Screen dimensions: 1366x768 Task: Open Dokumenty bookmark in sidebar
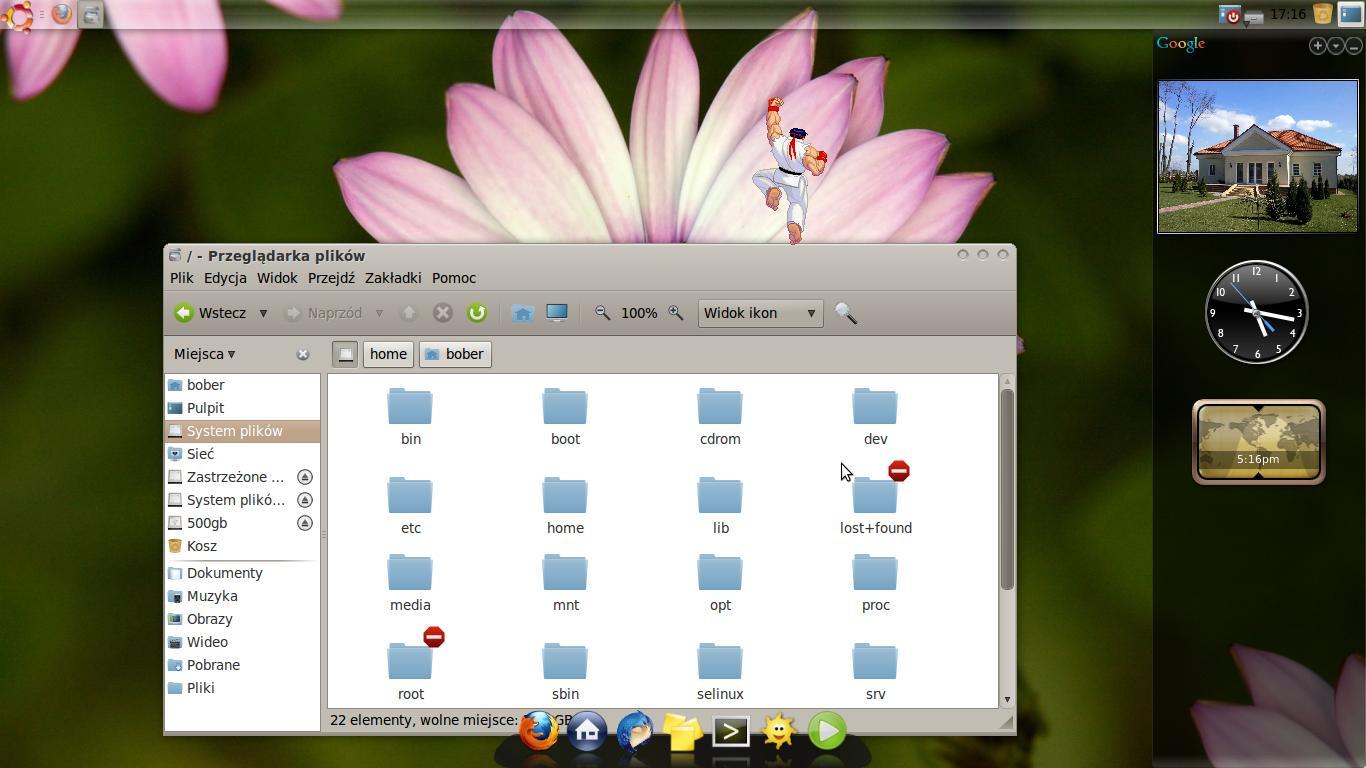[242, 573]
